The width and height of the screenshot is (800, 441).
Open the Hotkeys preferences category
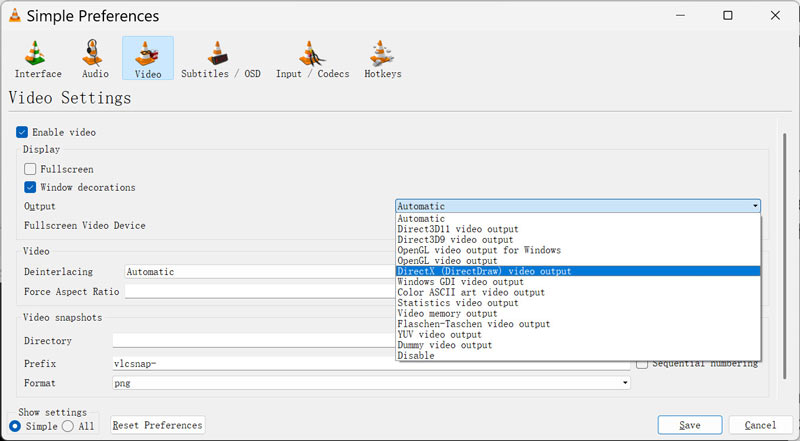pos(383,59)
